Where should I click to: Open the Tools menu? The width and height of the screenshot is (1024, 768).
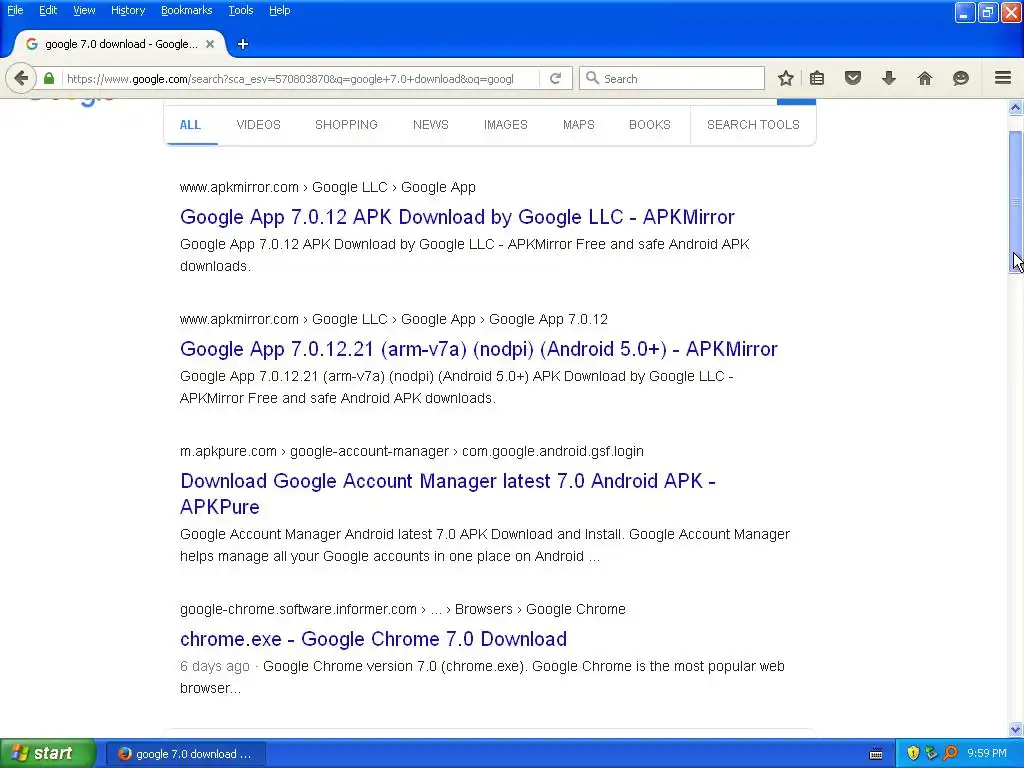point(240,10)
